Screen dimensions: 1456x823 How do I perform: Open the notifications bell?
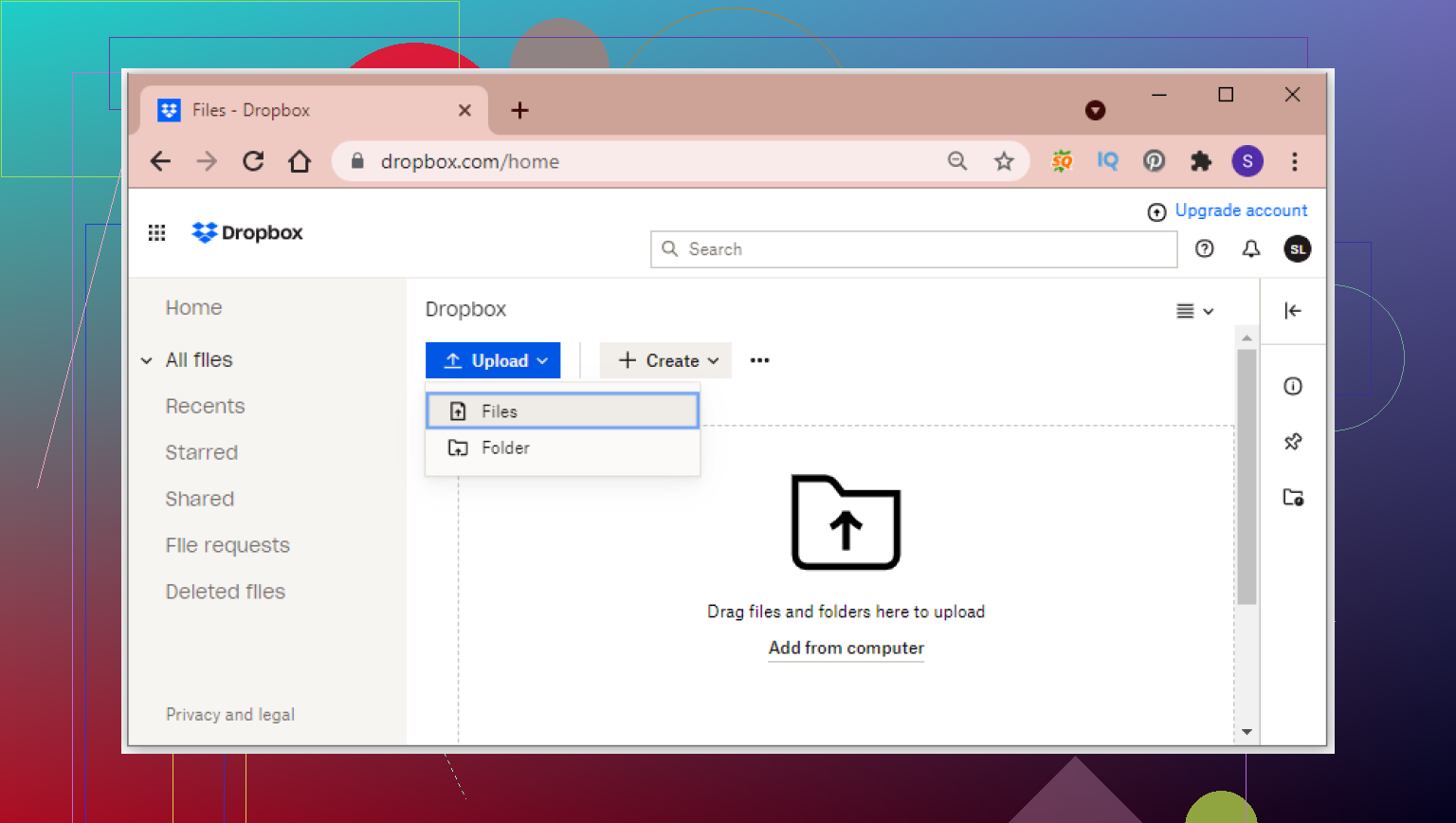point(1251,248)
